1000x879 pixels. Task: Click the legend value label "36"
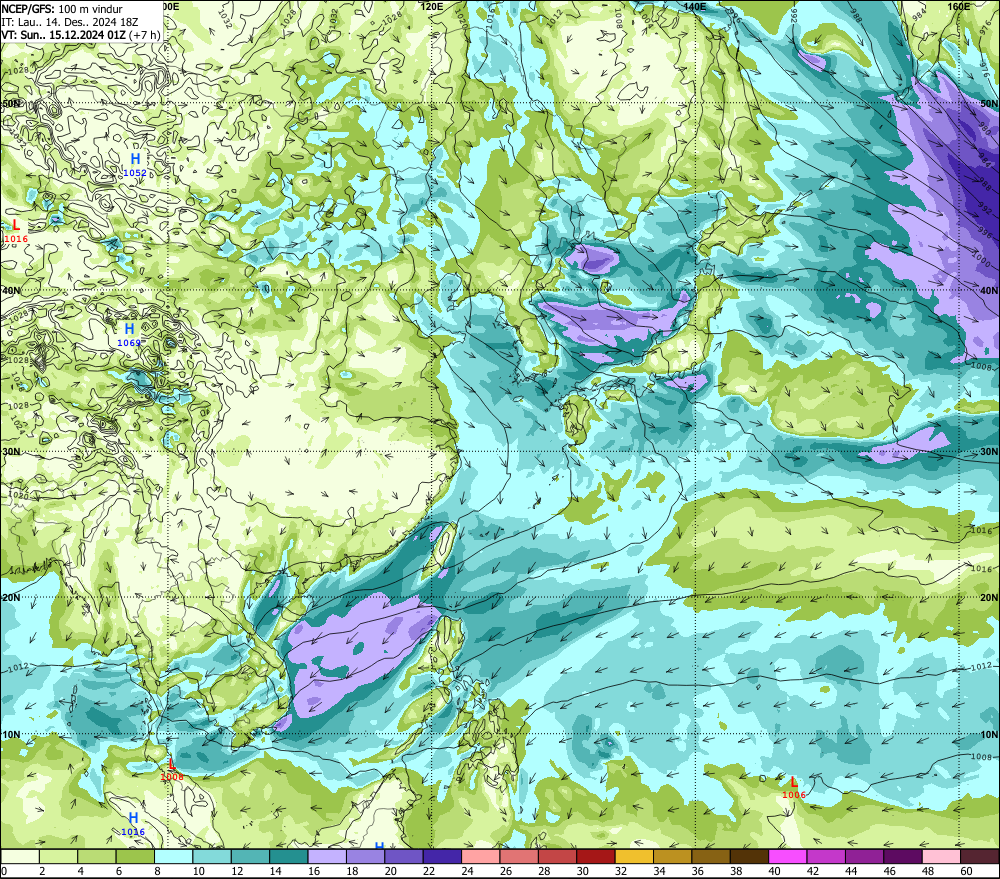point(698,871)
